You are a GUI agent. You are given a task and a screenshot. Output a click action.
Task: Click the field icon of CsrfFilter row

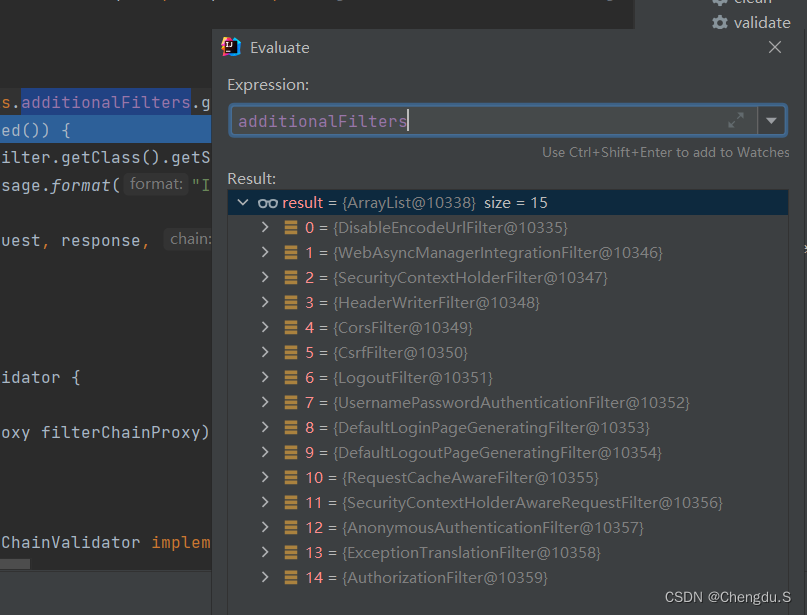click(291, 353)
